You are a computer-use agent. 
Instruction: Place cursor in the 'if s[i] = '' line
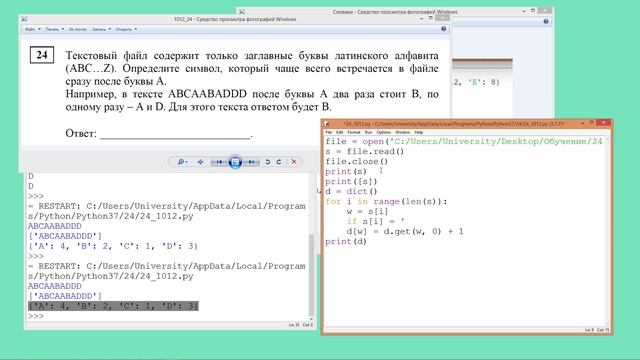(375, 222)
